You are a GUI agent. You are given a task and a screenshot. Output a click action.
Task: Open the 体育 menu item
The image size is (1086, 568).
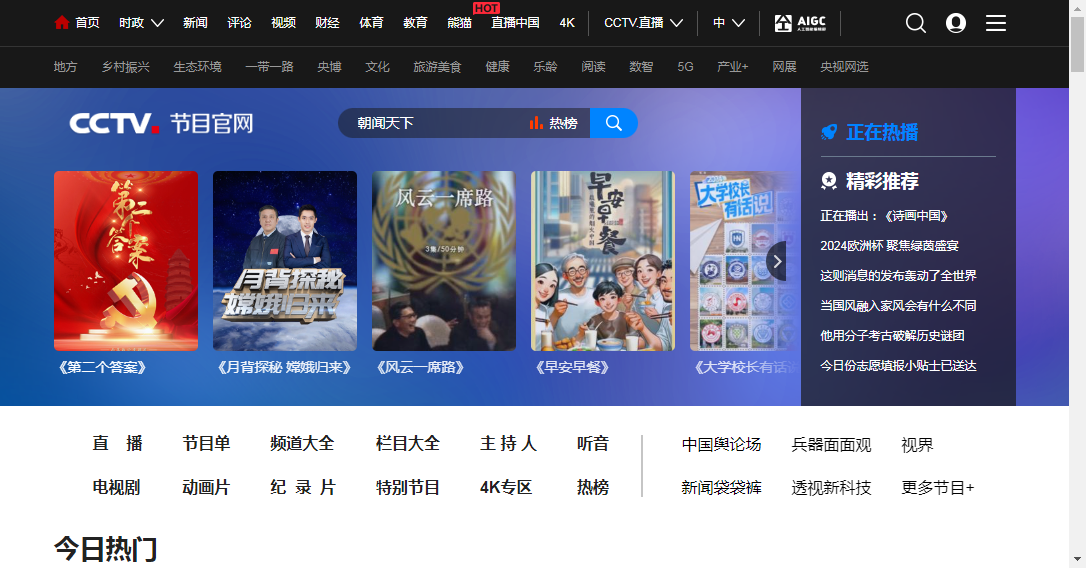click(x=371, y=23)
